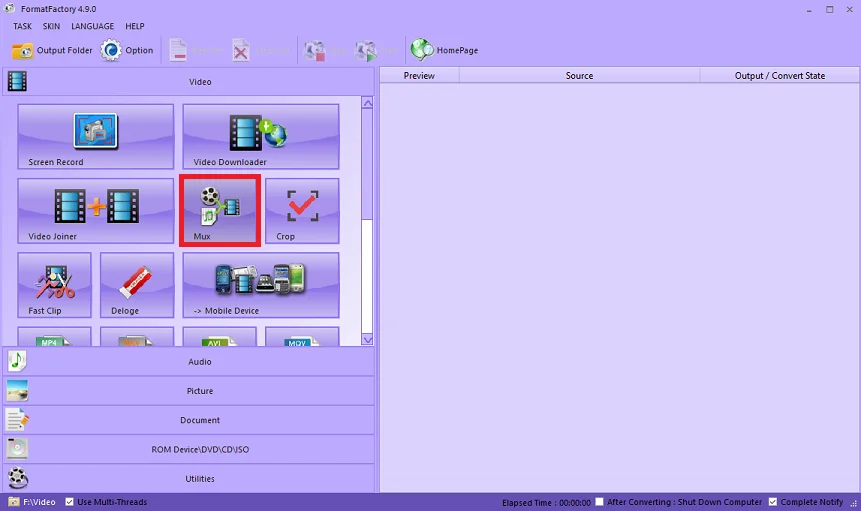Open the Mobile Device conversion tool

coord(261,285)
